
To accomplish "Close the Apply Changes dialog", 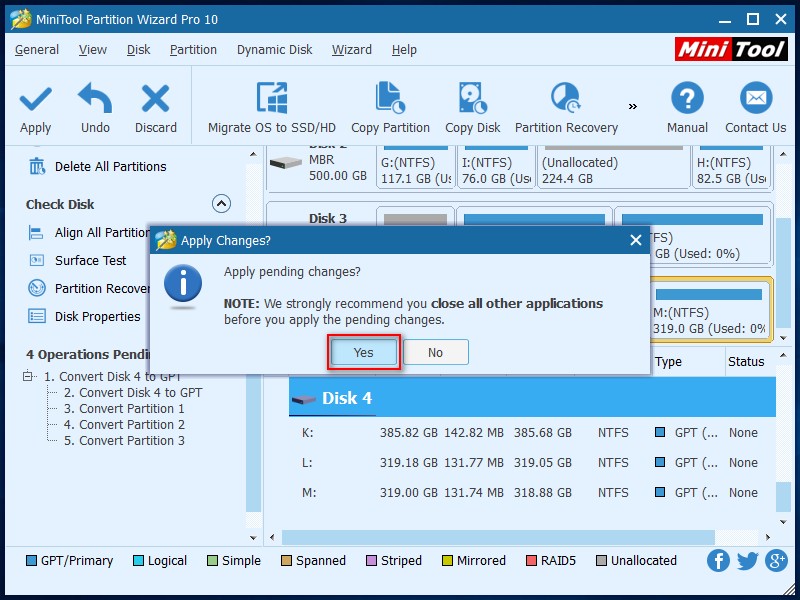I will [x=635, y=240].
